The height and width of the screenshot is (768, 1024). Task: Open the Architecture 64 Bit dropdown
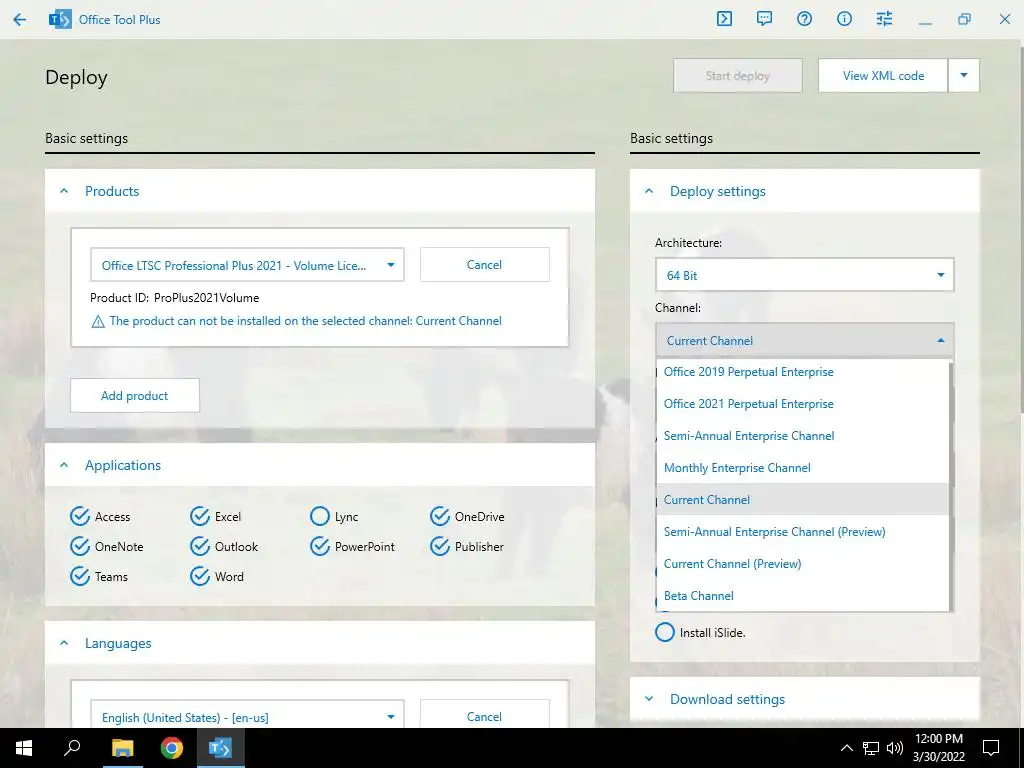point(804,275)
